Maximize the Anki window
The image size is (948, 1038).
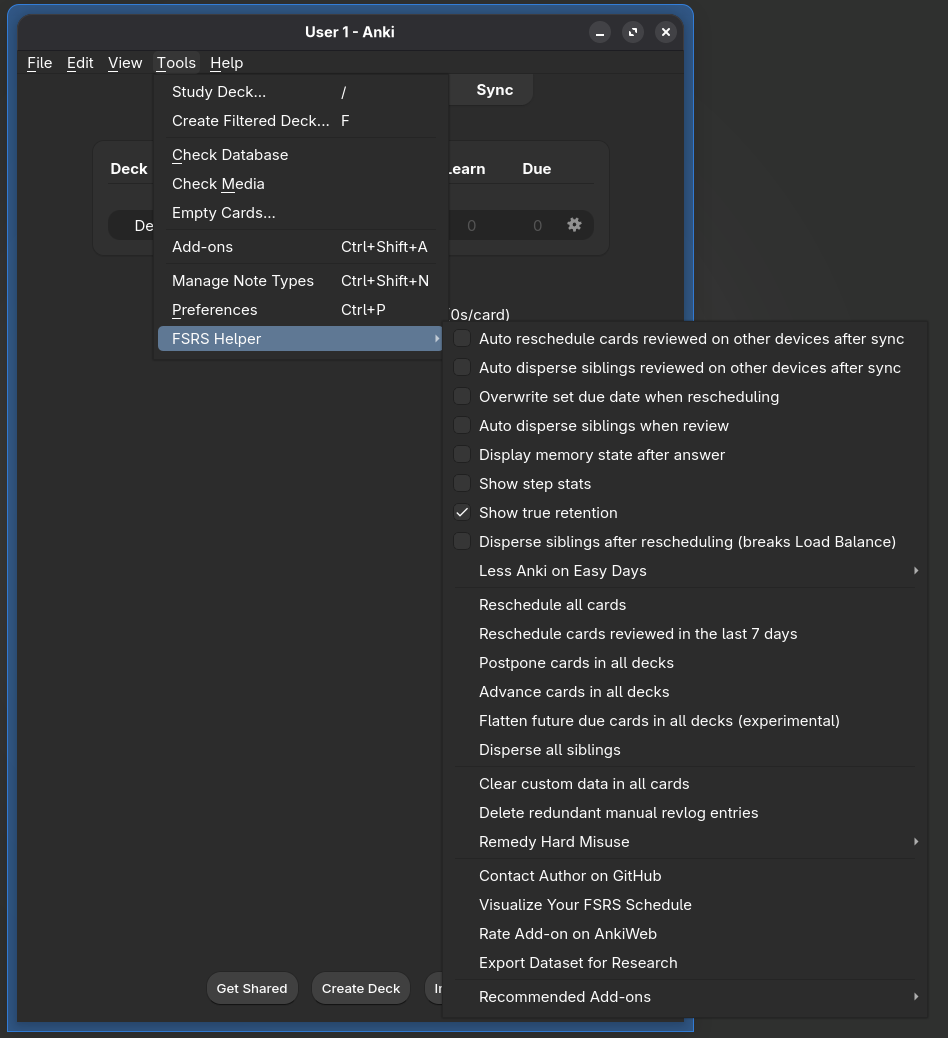[633, 32]
